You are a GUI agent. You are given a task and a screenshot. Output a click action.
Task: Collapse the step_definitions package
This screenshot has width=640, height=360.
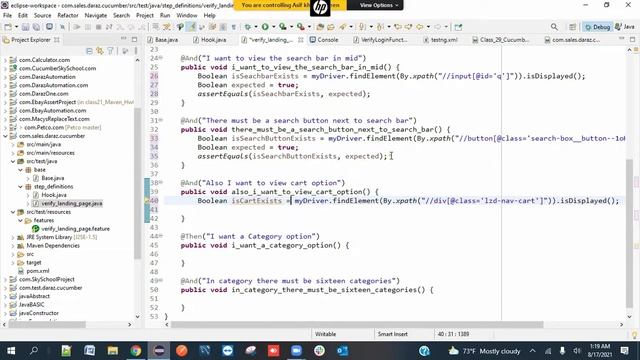tap(20, 187)
